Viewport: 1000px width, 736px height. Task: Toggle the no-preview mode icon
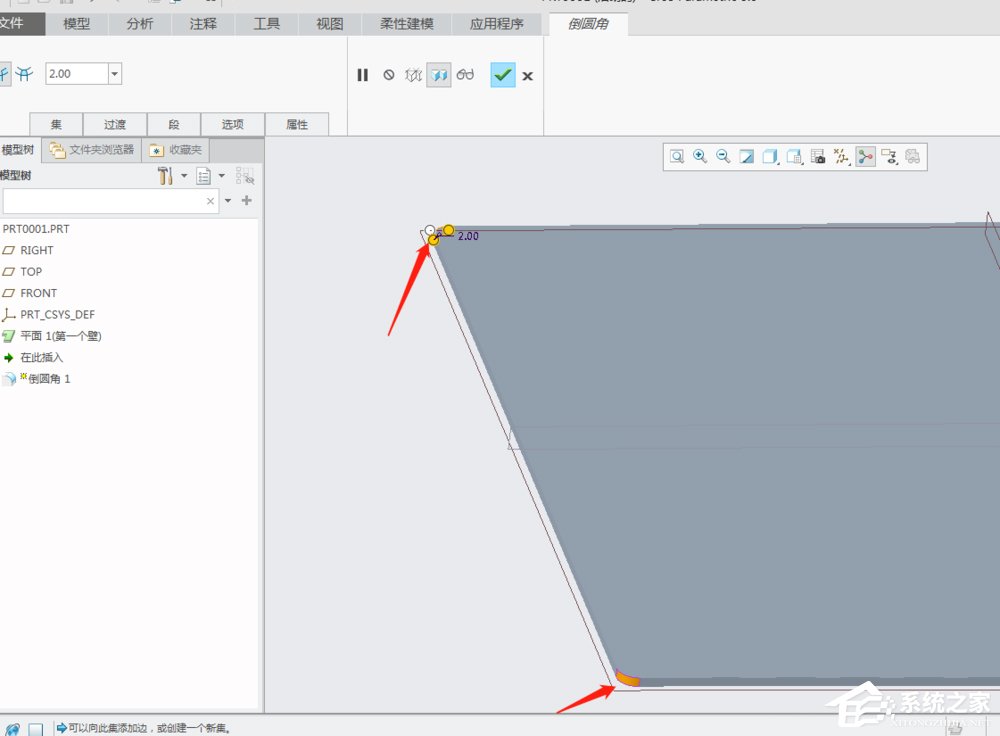click(x=389, y=75)
